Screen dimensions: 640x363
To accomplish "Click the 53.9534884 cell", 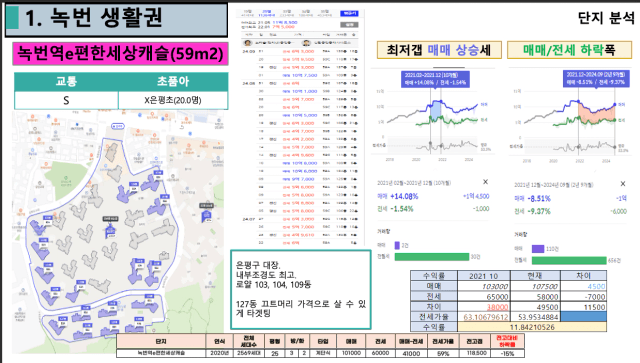I will tap(535, 317).
